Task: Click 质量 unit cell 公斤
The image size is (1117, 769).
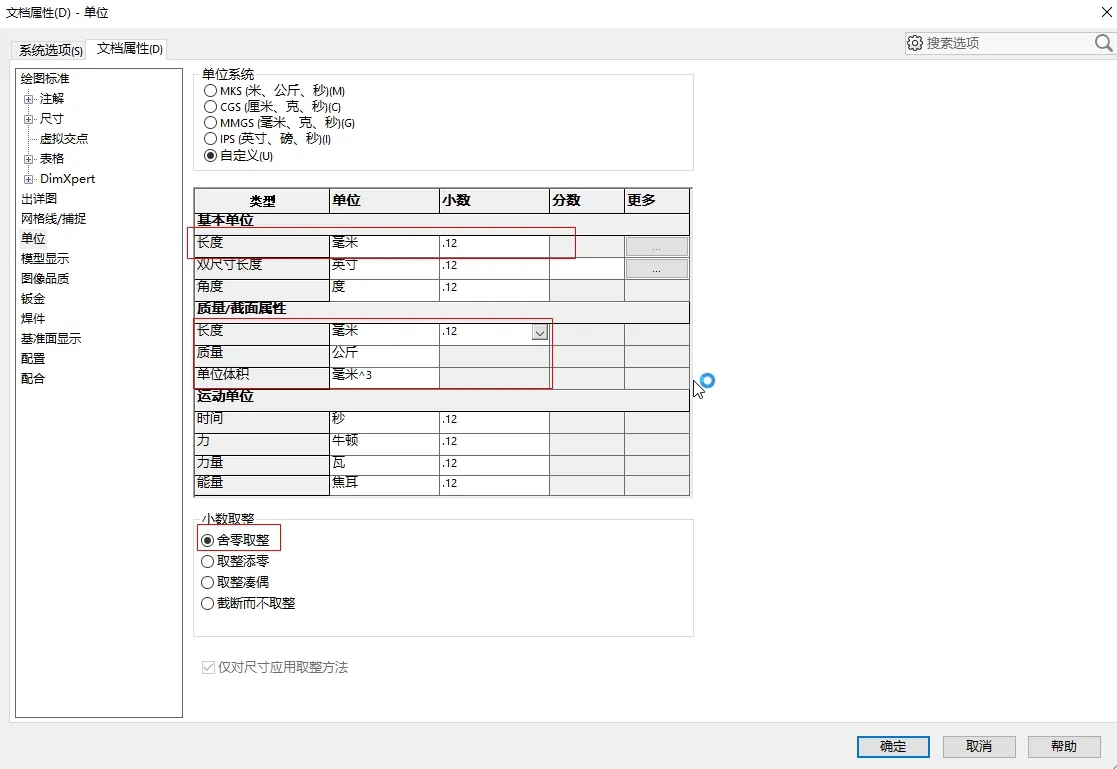Action: [384, 356]
